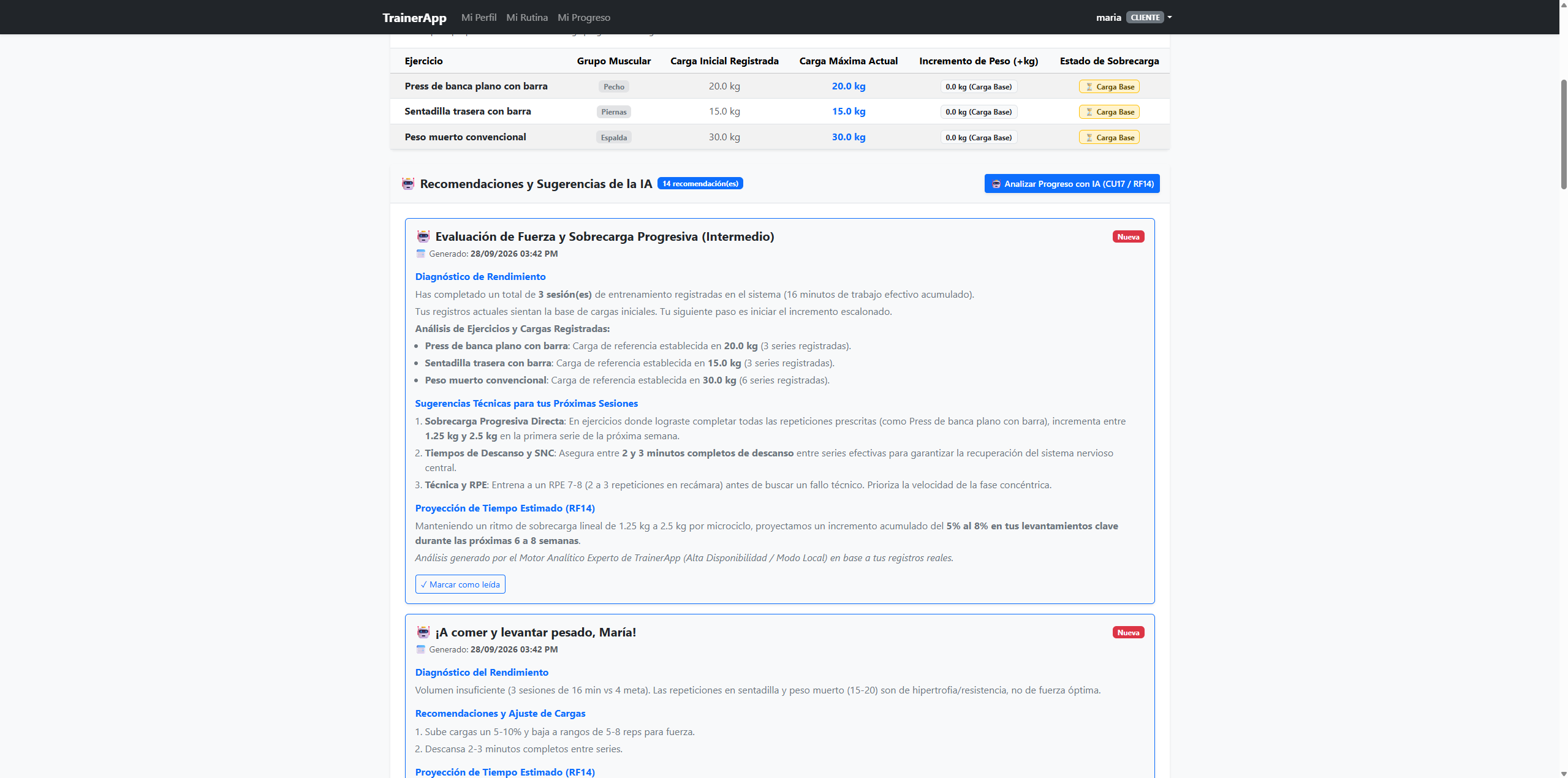This screenshot has height=778, width=1568.
Task: Click calendar icon by first Generado date
Action: point(420,254)
